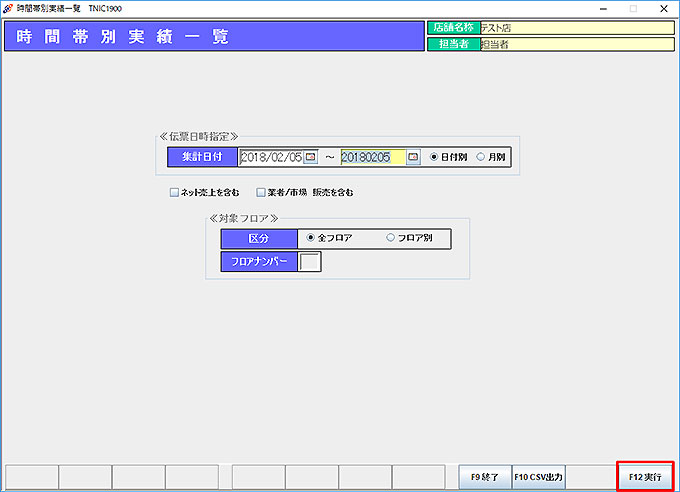Click the start date field 2018/02/05

[271, 157]
